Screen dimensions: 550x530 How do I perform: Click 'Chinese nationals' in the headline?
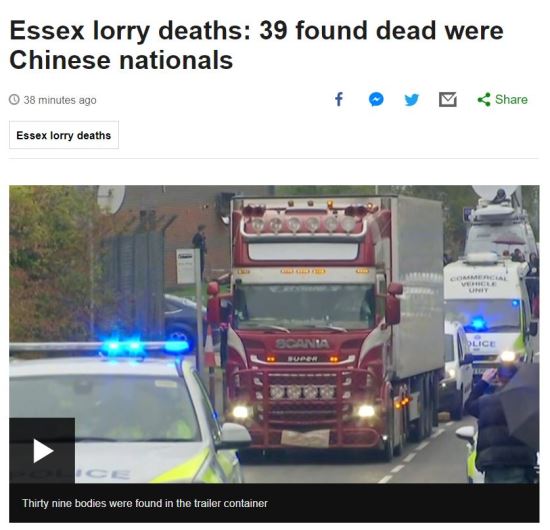[121, 60]
